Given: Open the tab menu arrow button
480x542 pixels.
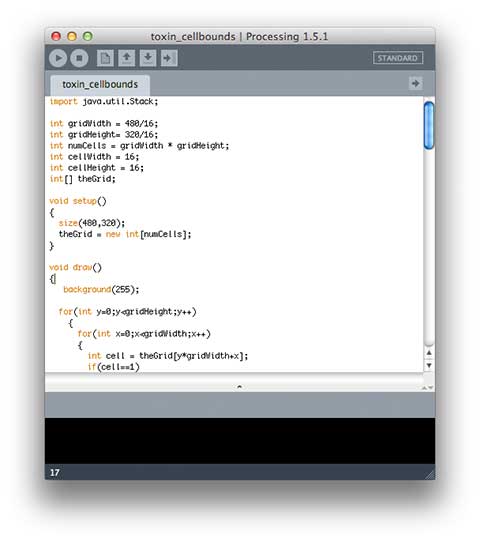Looking at the screenshot, I should [x=415, y=83].
